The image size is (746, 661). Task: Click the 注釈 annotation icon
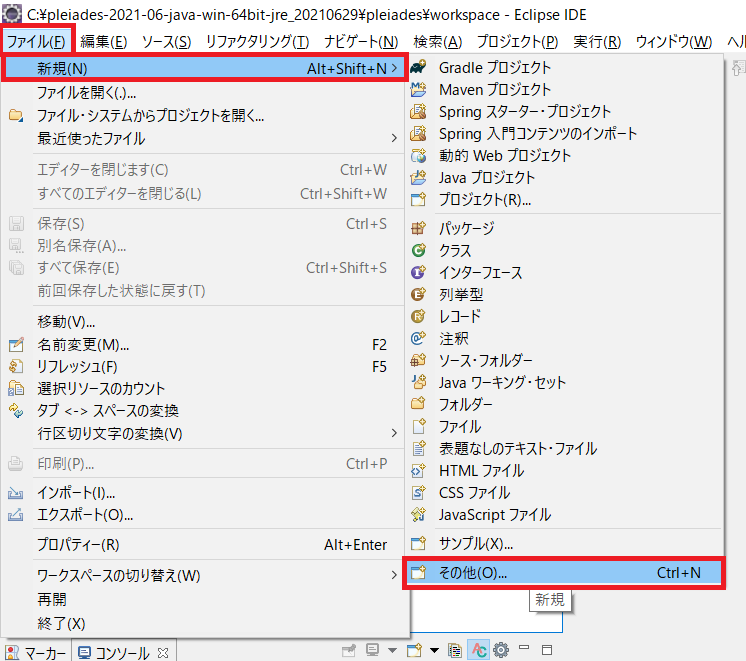tap(418, 338)
